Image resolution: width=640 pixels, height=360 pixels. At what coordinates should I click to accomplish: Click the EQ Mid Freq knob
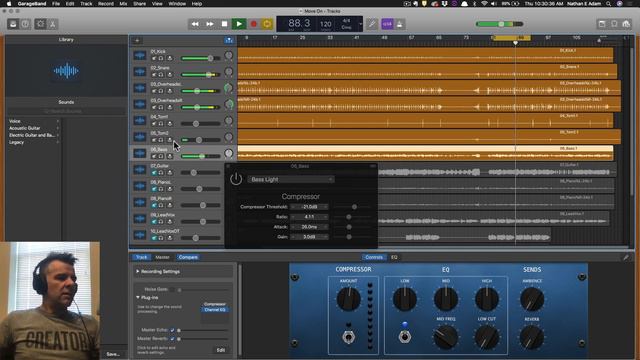point(445,337)
